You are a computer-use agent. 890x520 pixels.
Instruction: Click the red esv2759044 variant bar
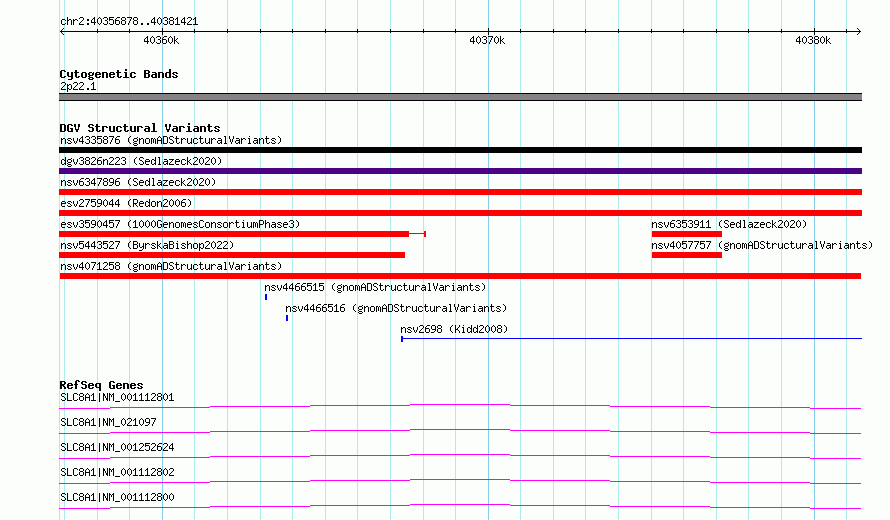click(x=460, y=213)
